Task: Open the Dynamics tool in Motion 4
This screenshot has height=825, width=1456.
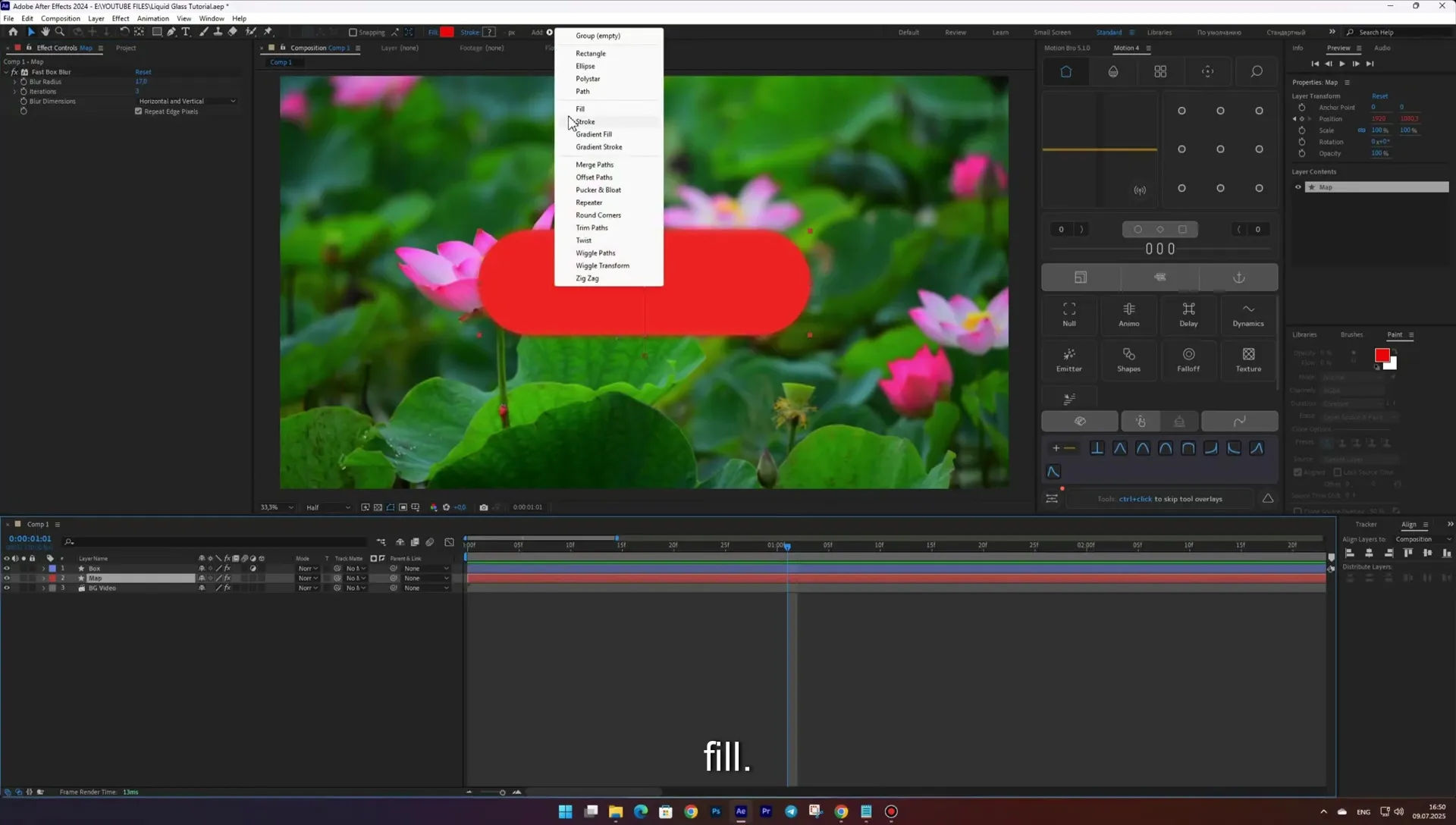Action: [x=1248, y=314]
